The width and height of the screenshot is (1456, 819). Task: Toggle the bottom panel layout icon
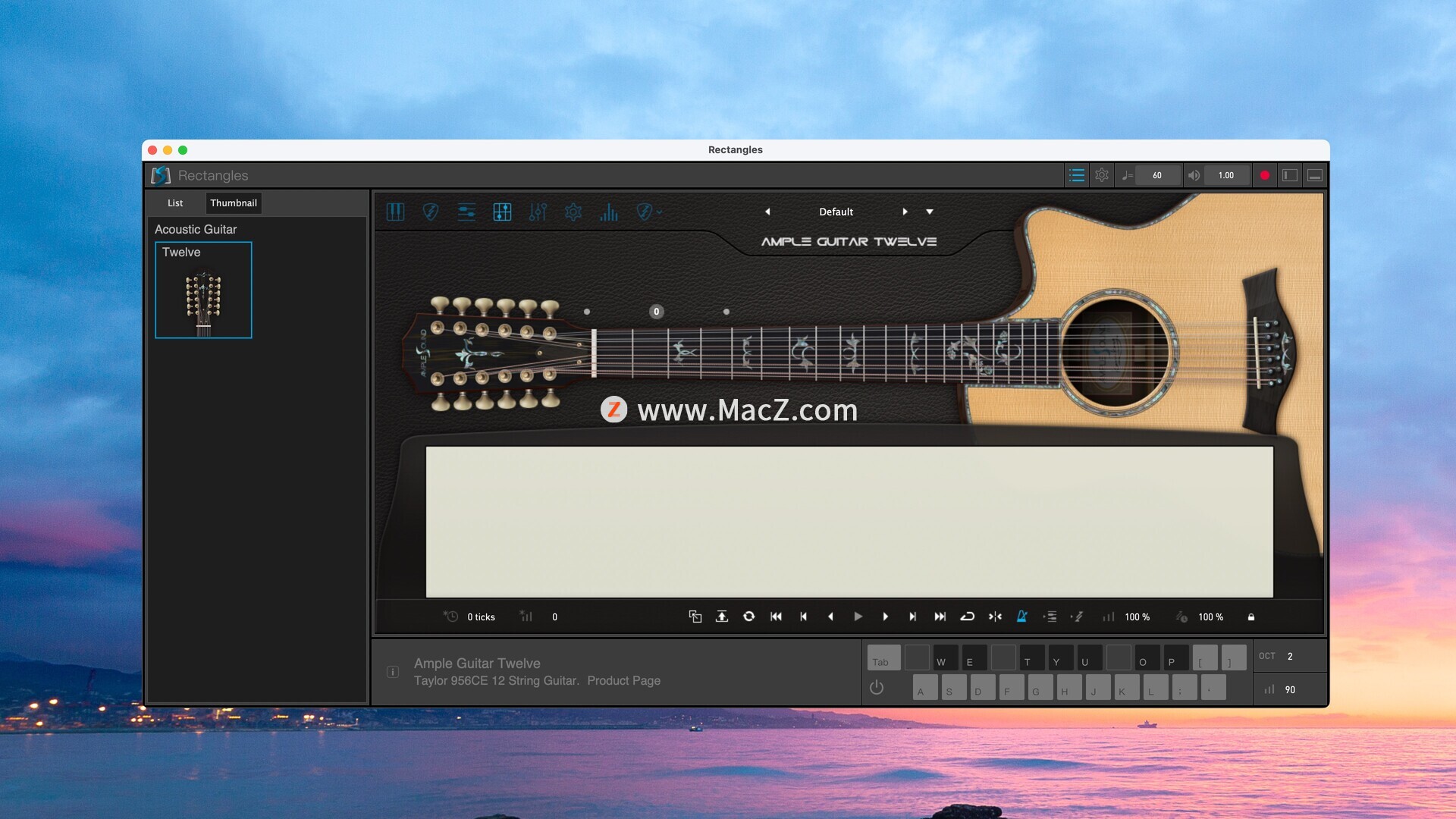(1315, 175)
